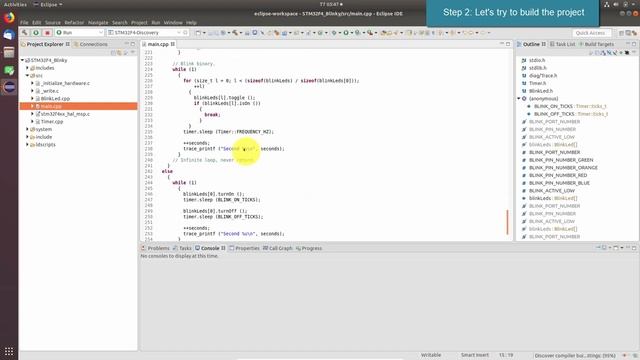Viewport: 640px width, 360px height.
Task: Click the green Launch run button
Action: click(x=36, y=32)
